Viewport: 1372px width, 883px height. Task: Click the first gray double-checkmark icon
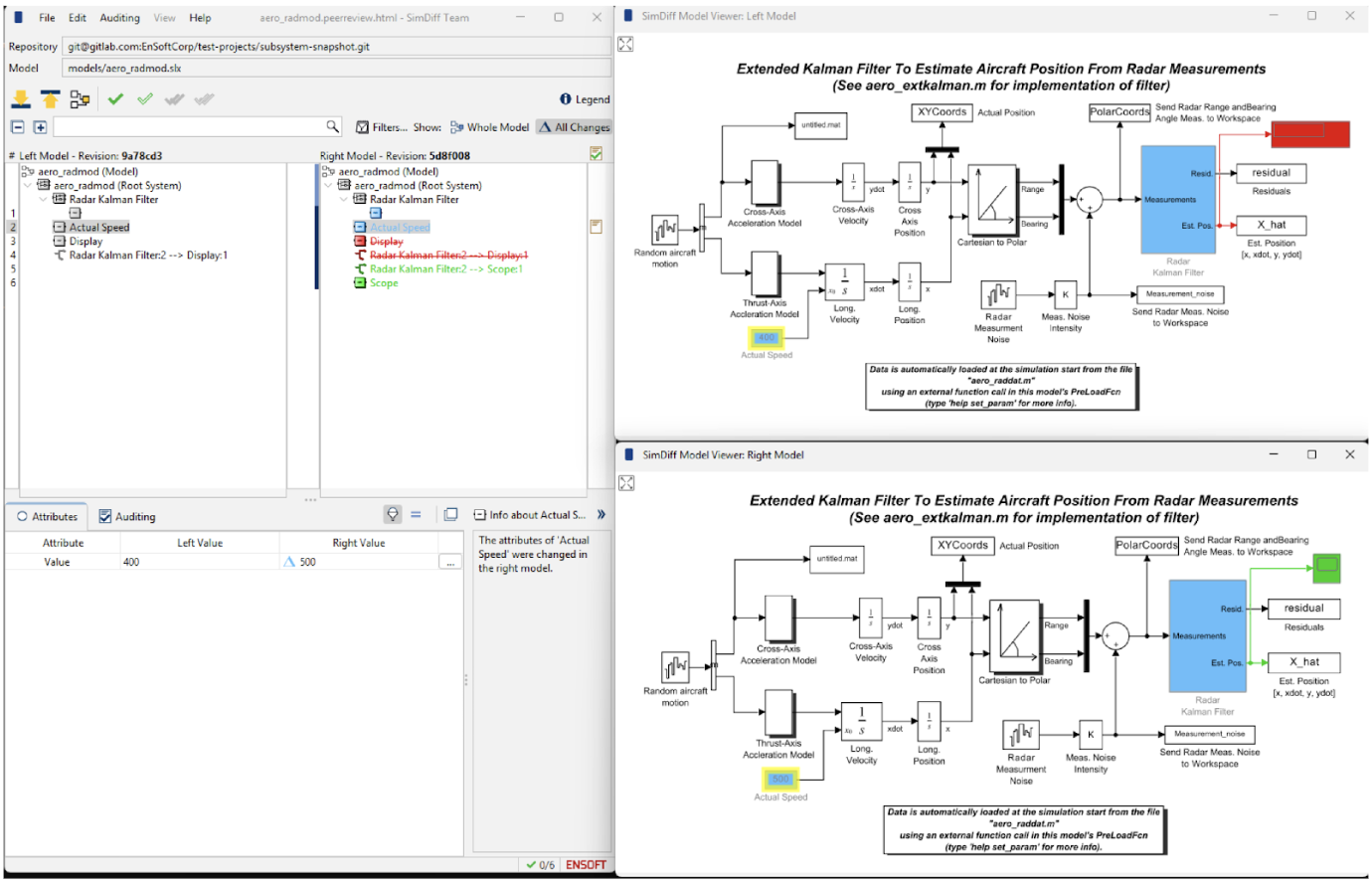point(175,99)
